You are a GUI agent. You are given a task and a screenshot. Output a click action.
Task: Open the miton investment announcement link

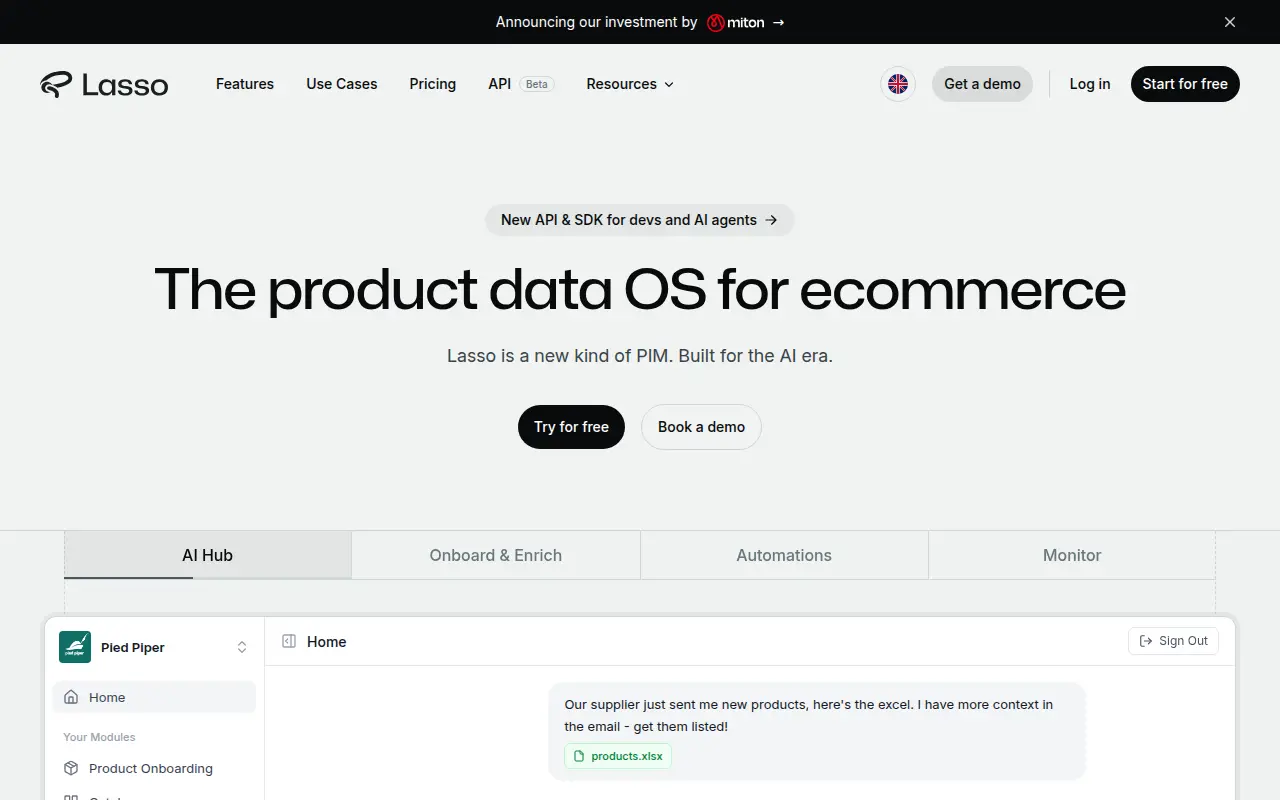coord(640,22)
